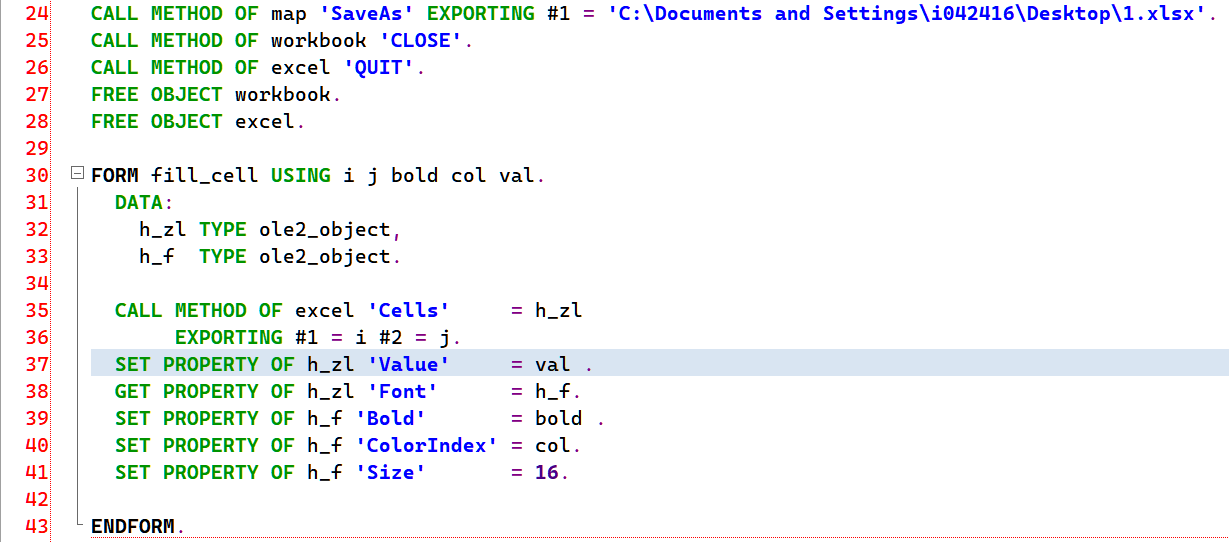Click the 'Font' property string
The width and height of the screenshot is (1229, 542).
click(403, 392)
